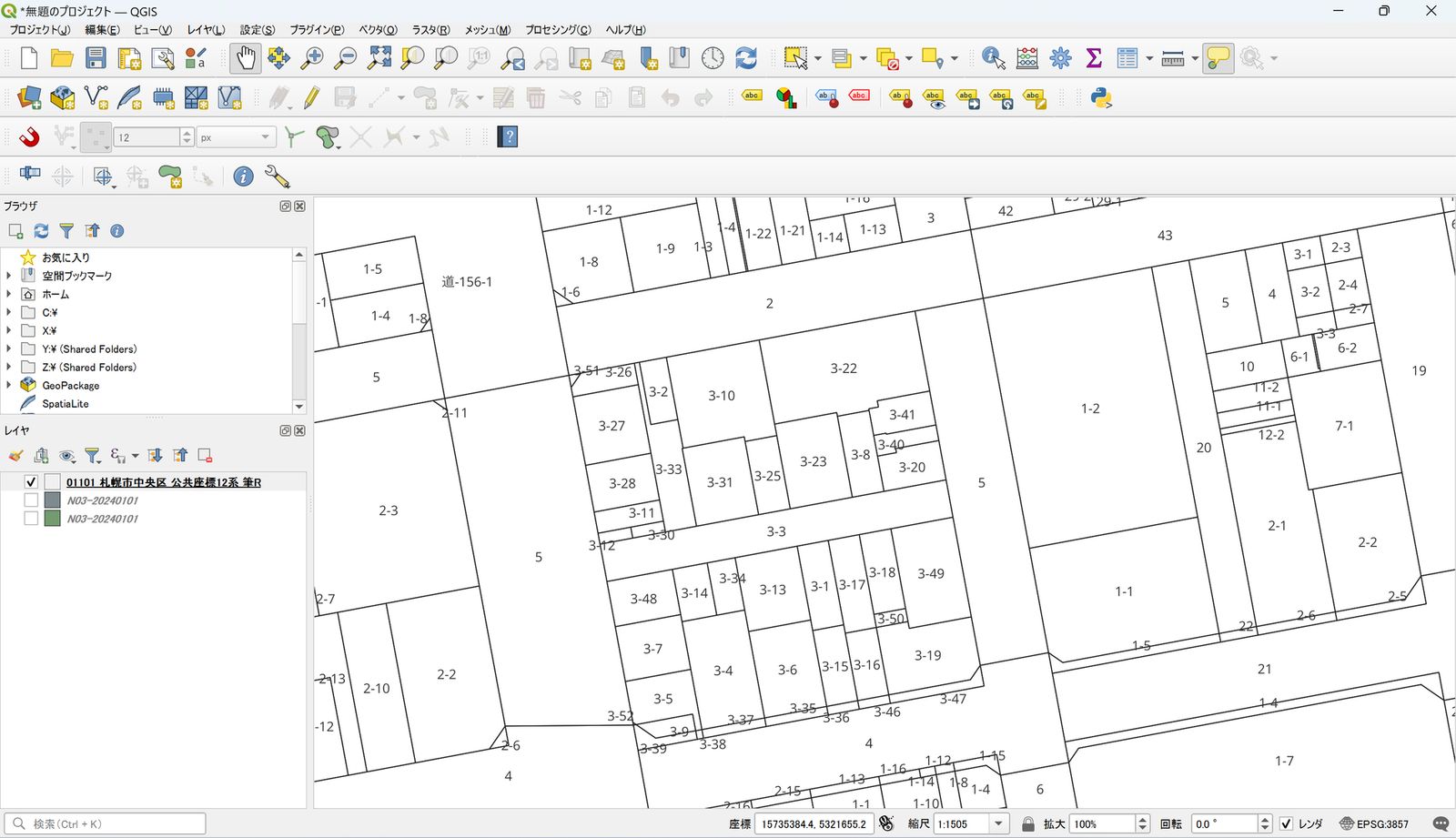Click the 座標 coordinate input field
The width and height of the screenshot is (1456, 838).
pyautogui.click(x=814, y=823)
